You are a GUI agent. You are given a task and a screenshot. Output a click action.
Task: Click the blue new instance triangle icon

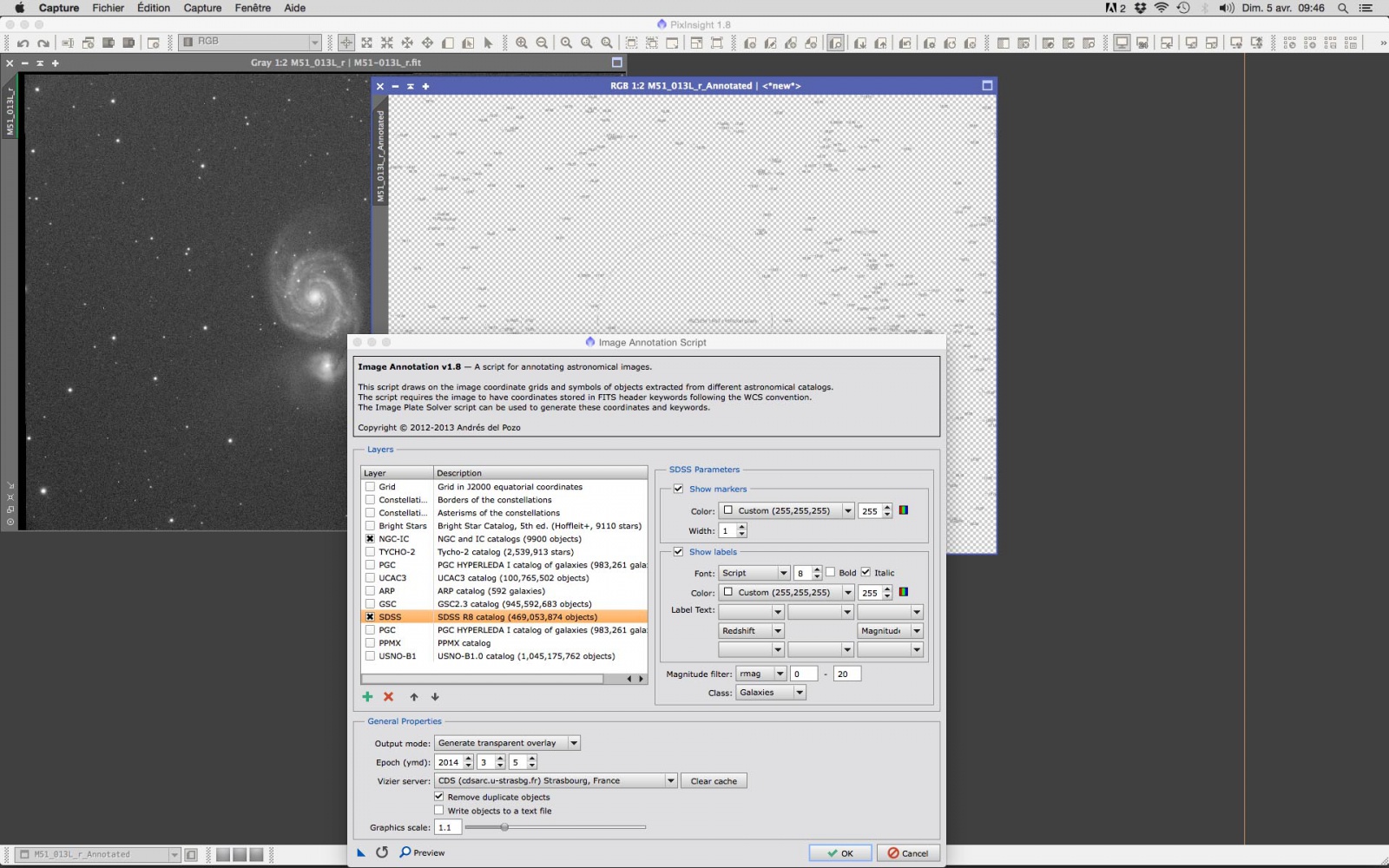pos(361,852)
